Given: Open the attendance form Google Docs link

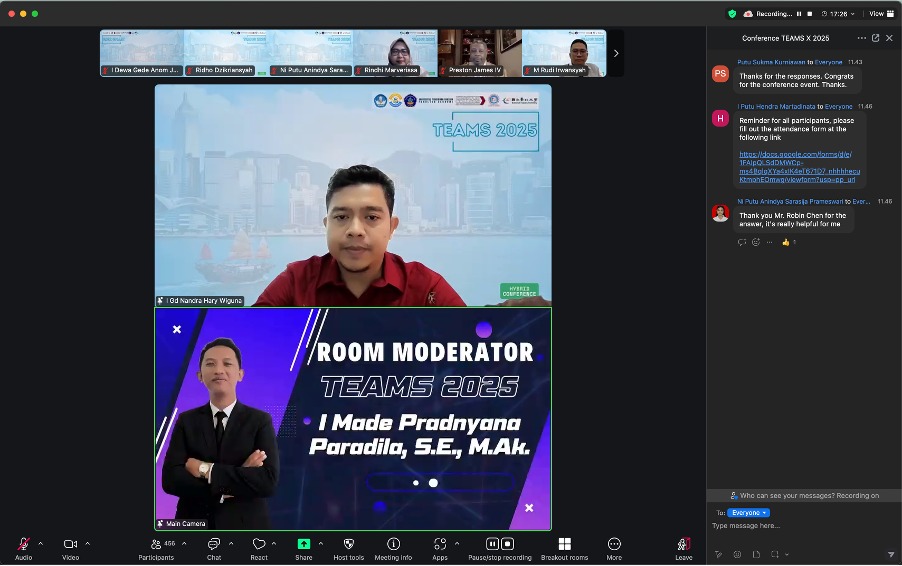Looking at the screenshot, I should 795,167.
